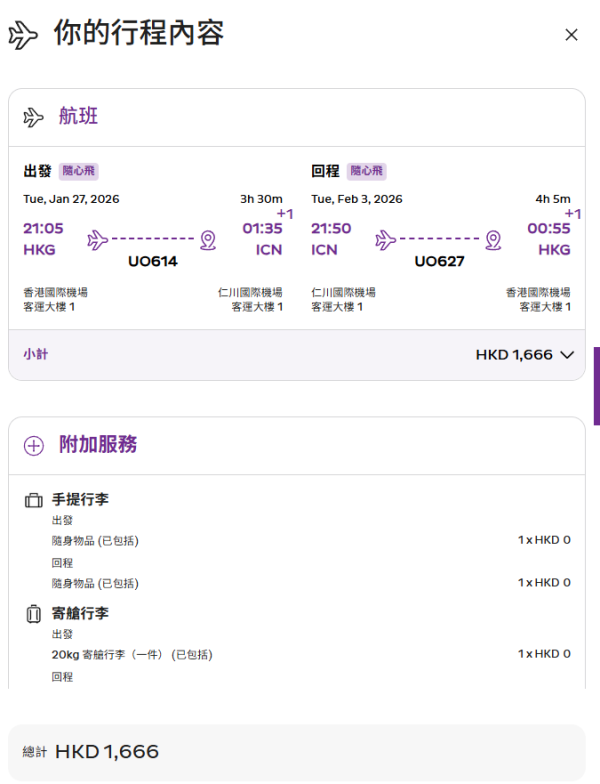This screenshot has height=784, width=600.
Task: Click return departure time 21:50
Action: point(331,228)
